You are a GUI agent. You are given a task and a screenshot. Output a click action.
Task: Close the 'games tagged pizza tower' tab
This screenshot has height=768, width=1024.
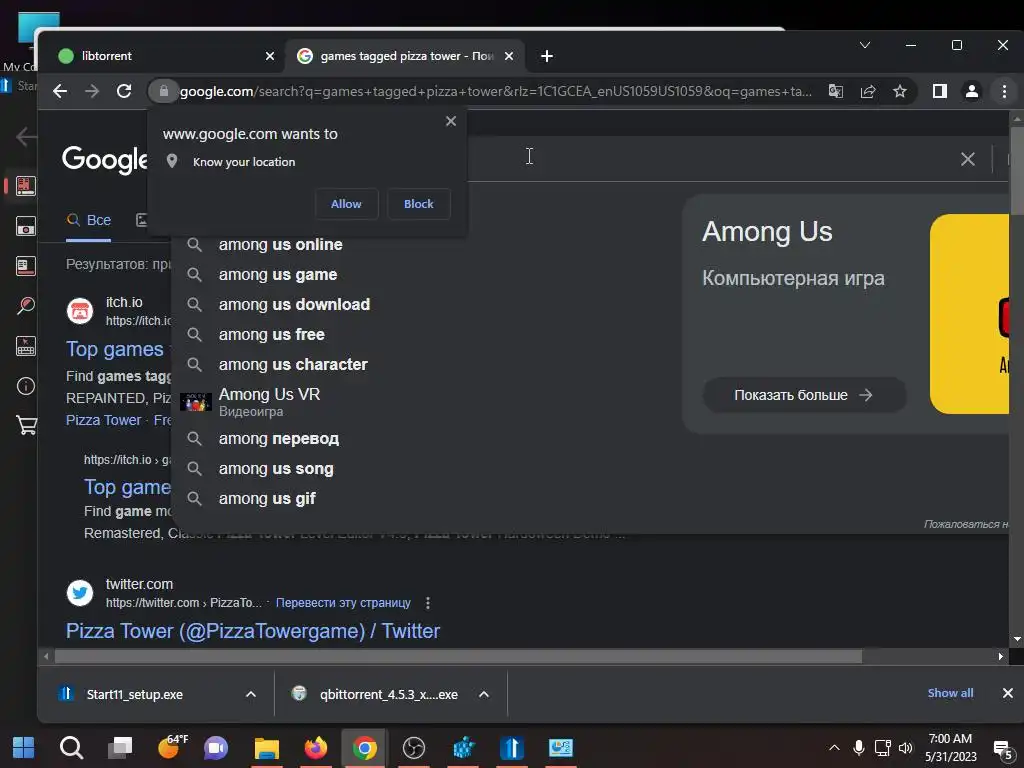[509, 56]
